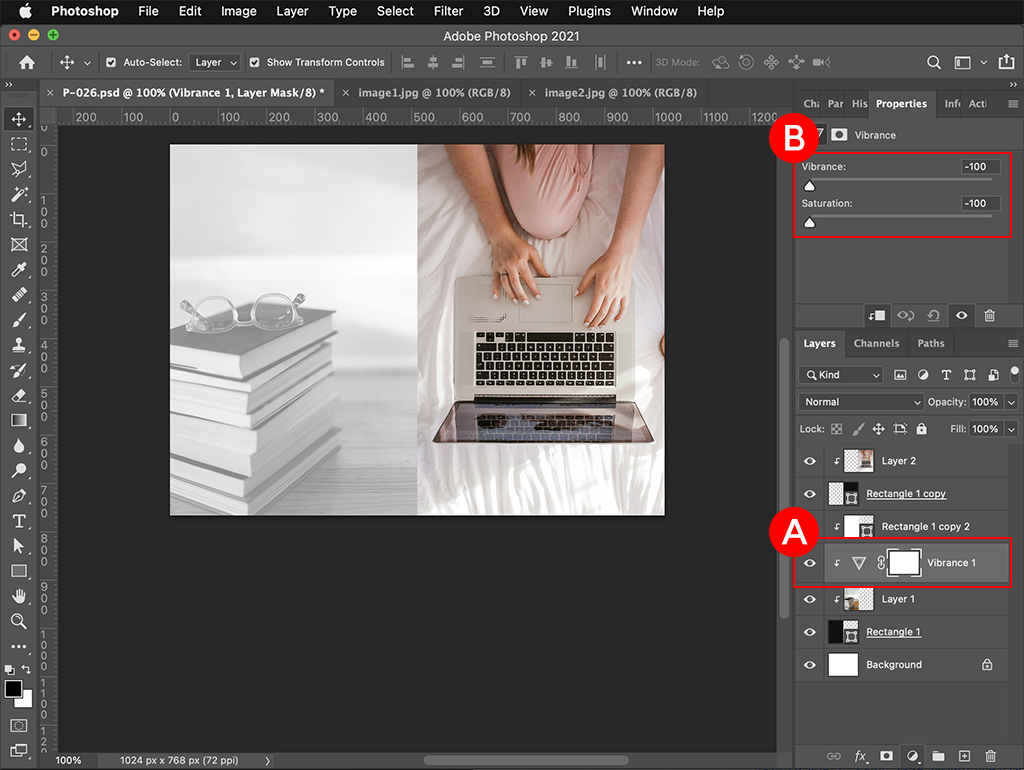The height and width of the screenshot is (770, 1024).
Task: Select the History Brush tool
Action: pyautogui.click(x=19, y=370)
